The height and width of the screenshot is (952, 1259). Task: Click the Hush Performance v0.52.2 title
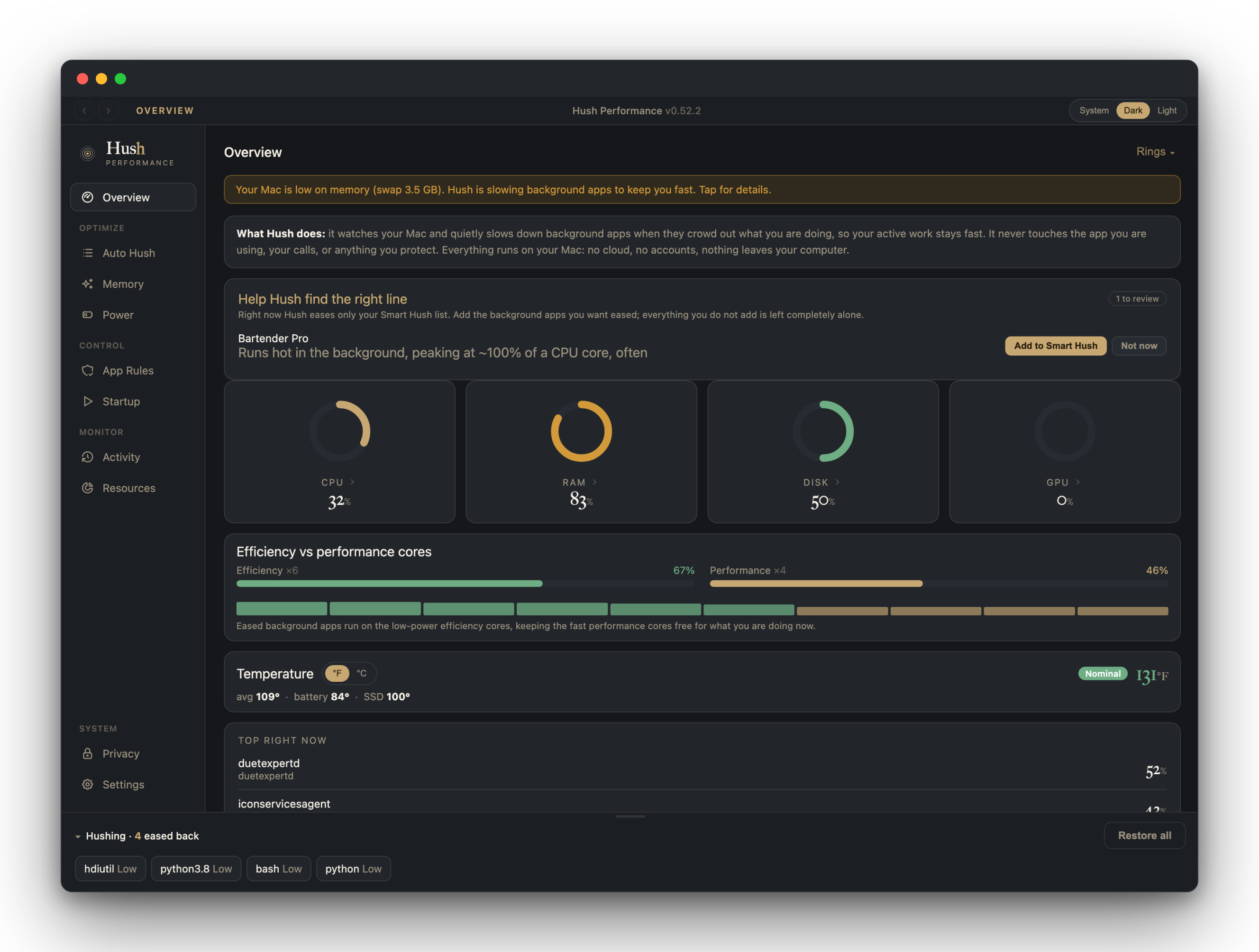[636, 110]
